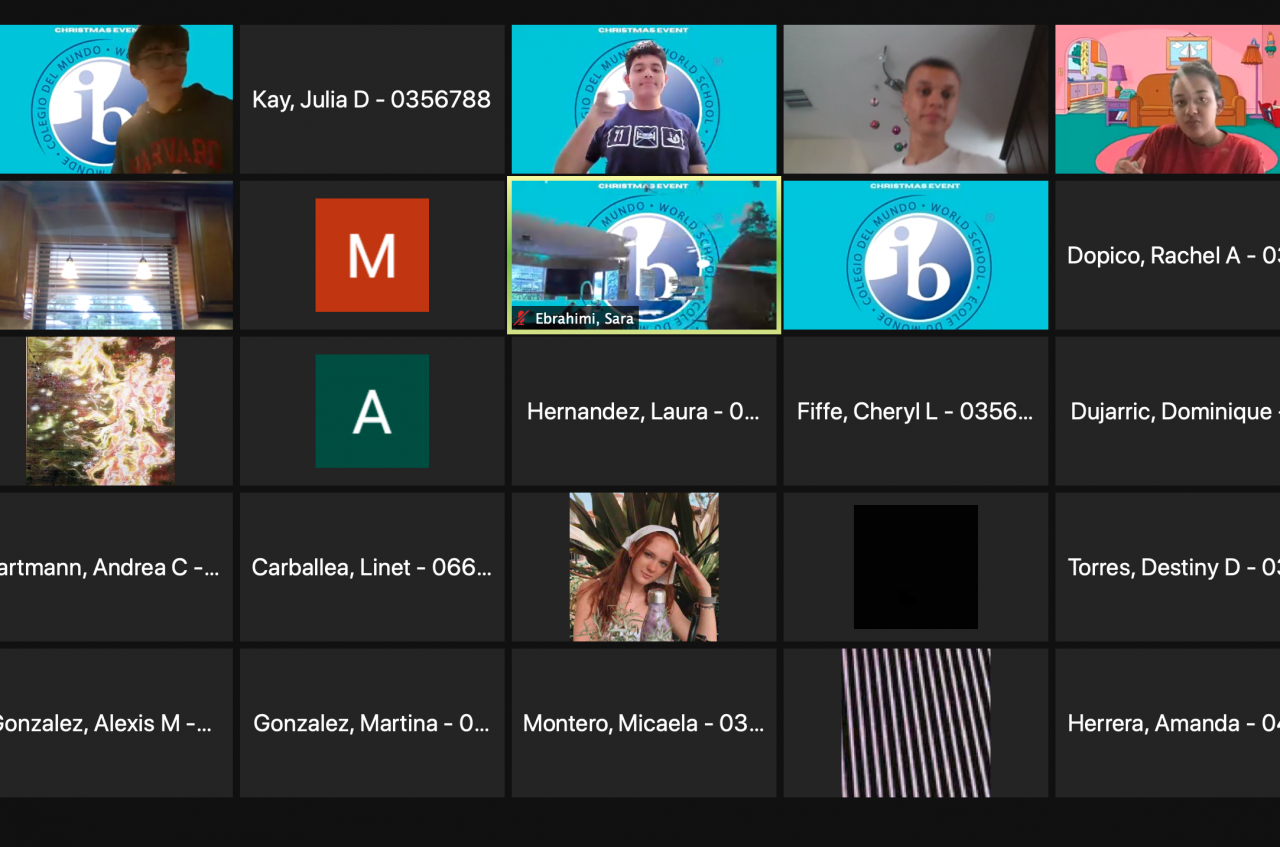Screen dimensions: 1280x847
Task: Select IB logo video tile with no person
Action: pyautogui.click(x=916, y=255)
